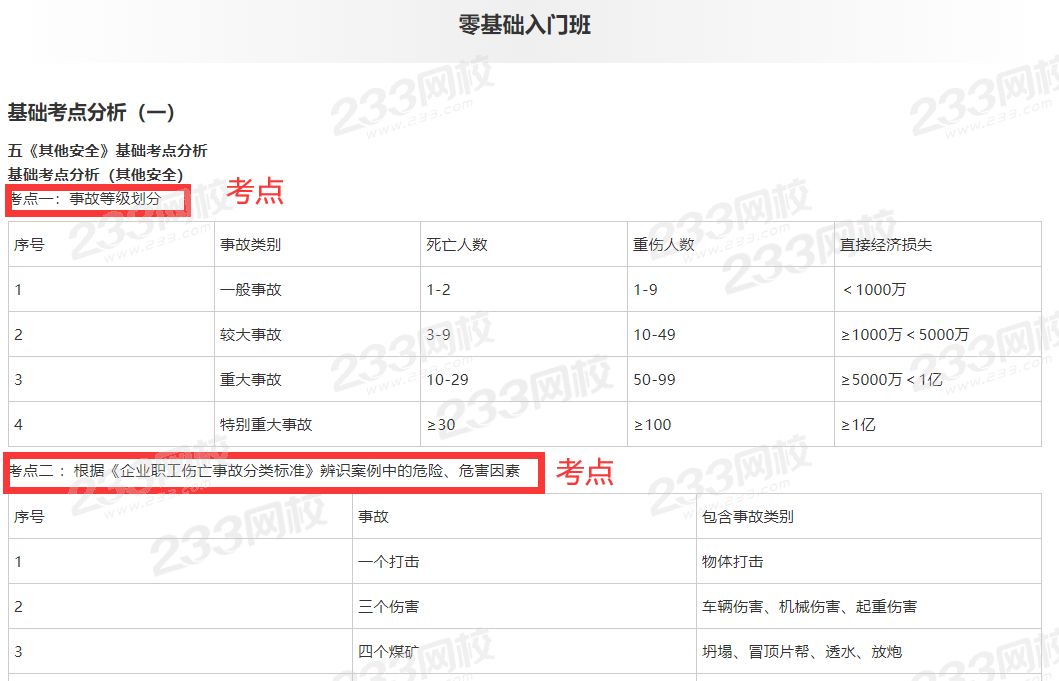1059x681 pixels.
Task: Click the 死亡人数 column header
Action: (457, 244)
